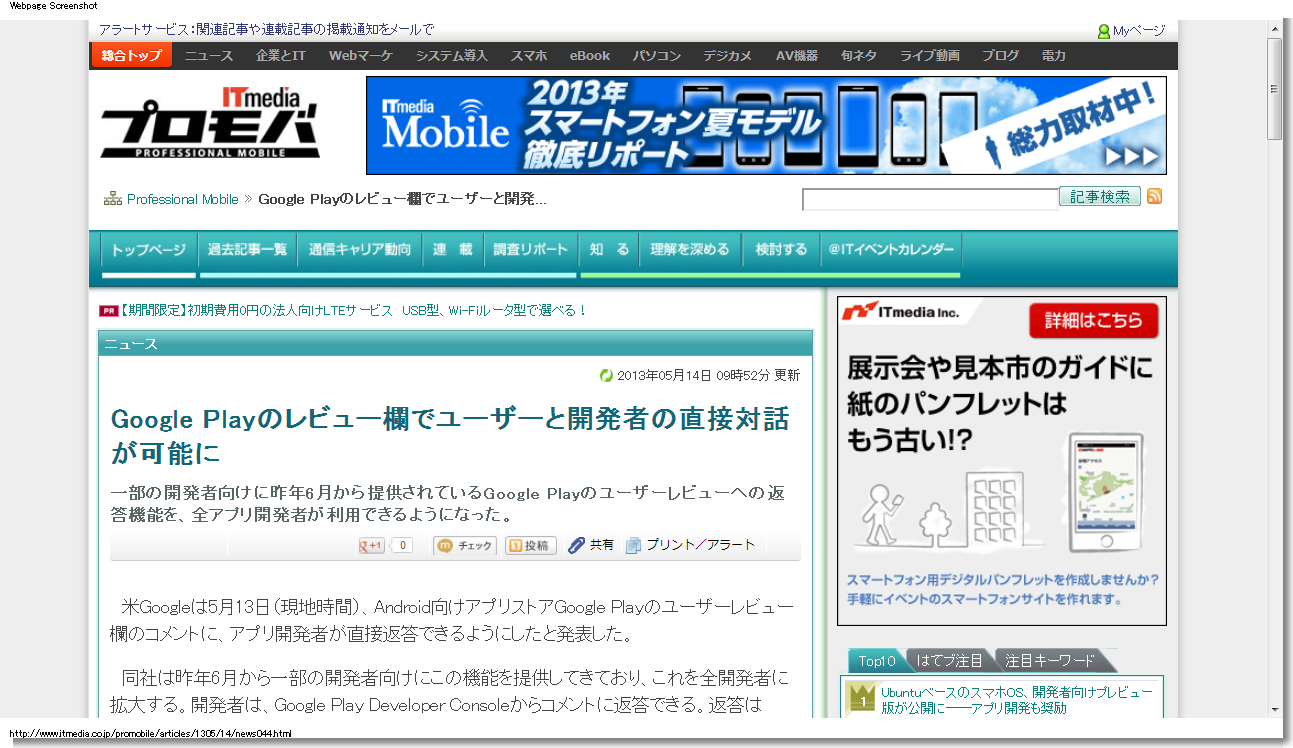
Task: Open the Professional Mobile breadcrumb link
Action: pyautogui.click(x=183, y=199)
